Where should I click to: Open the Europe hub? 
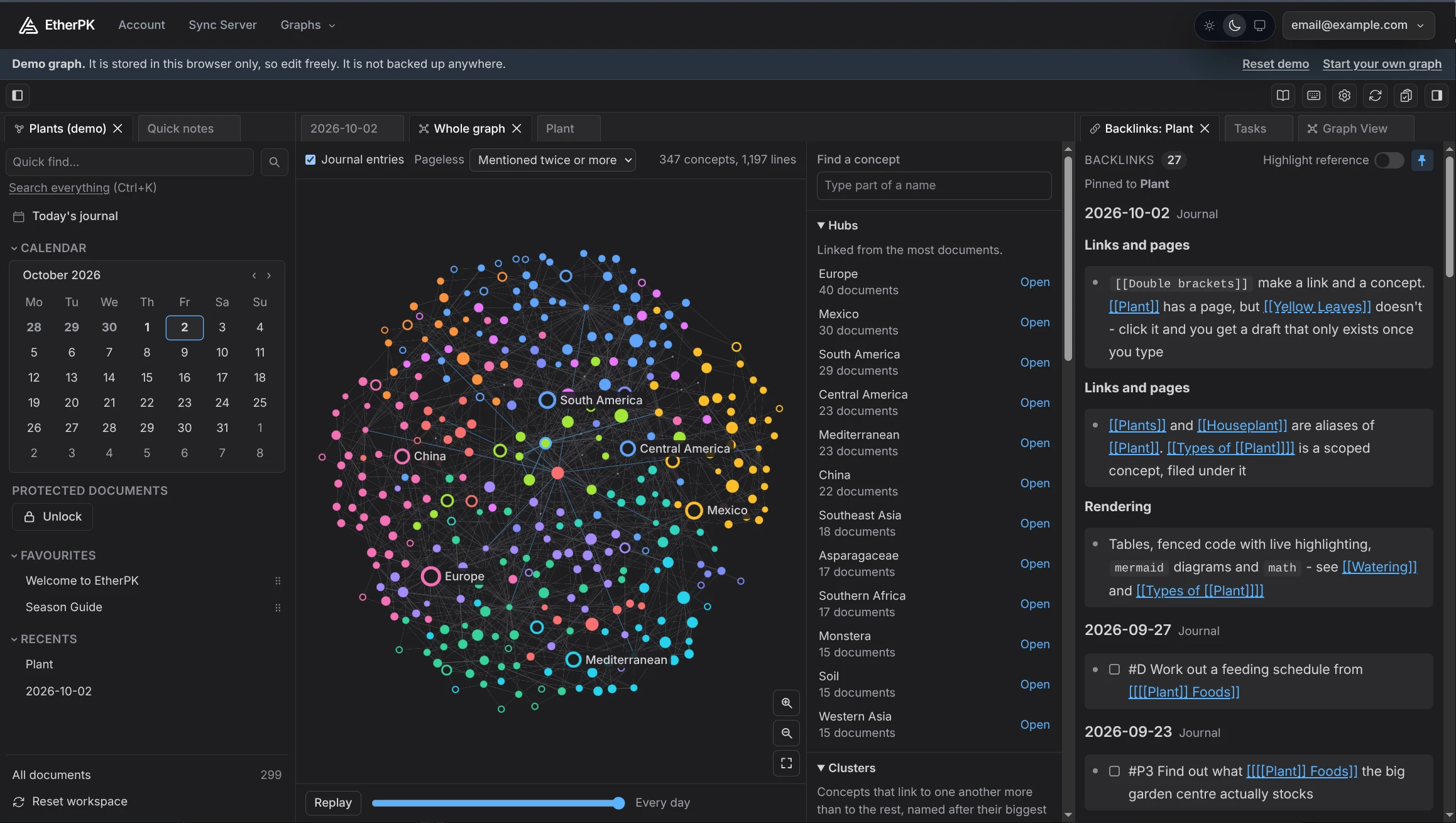[1034, 282]
